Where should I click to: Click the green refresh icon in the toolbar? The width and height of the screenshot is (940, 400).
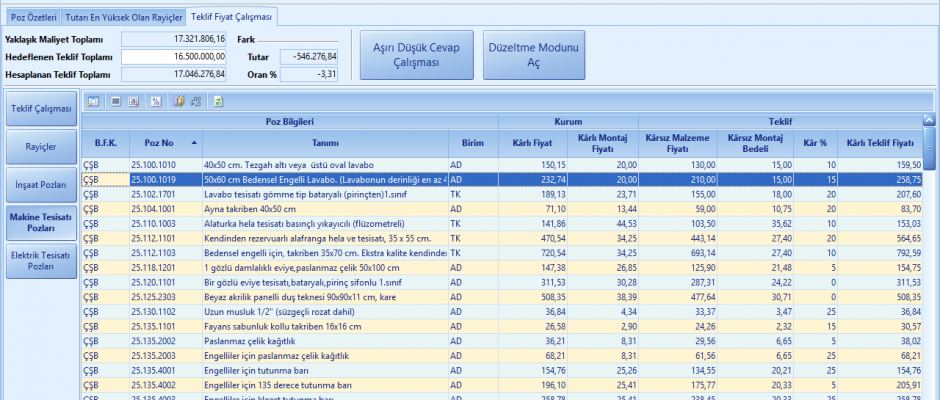pyautogui.click(x=219, y=101)
